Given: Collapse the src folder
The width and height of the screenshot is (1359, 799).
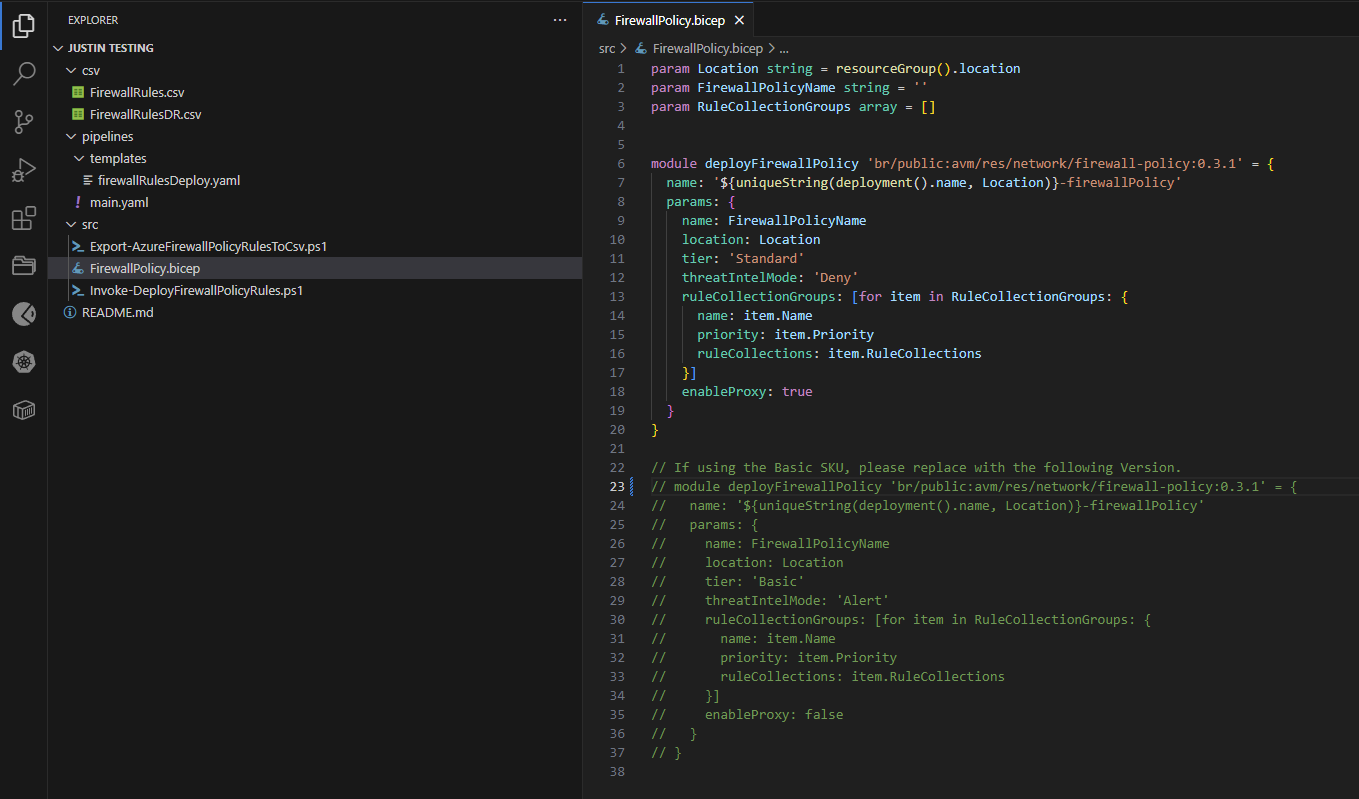Looking at the screenshot, I should tap(73, 223).
